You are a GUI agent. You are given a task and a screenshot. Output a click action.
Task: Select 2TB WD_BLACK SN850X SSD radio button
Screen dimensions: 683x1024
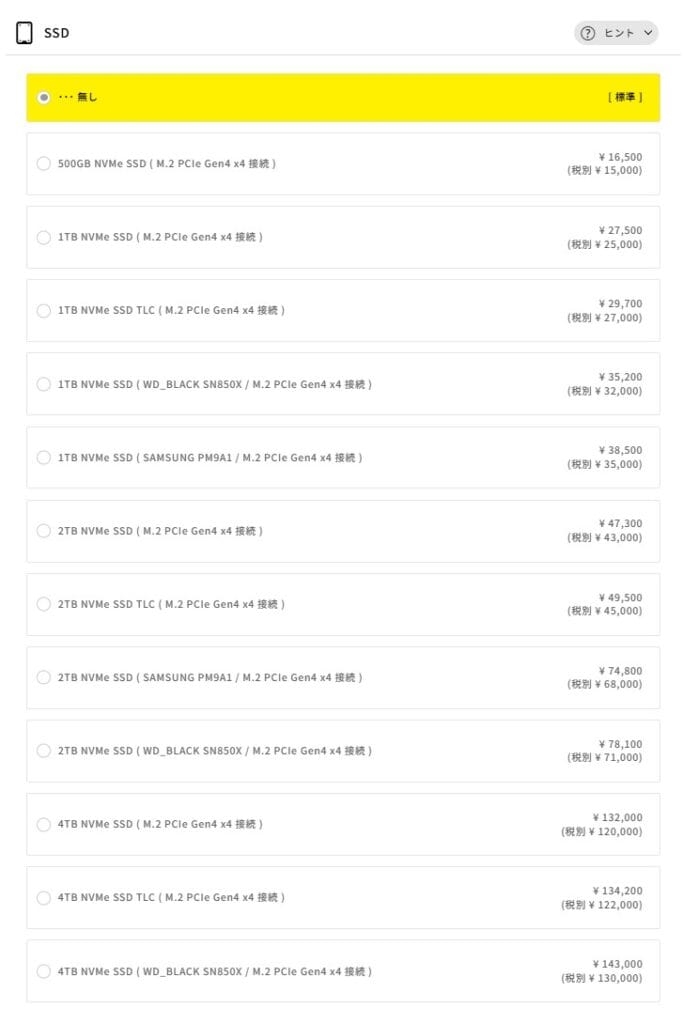[44, 751]
